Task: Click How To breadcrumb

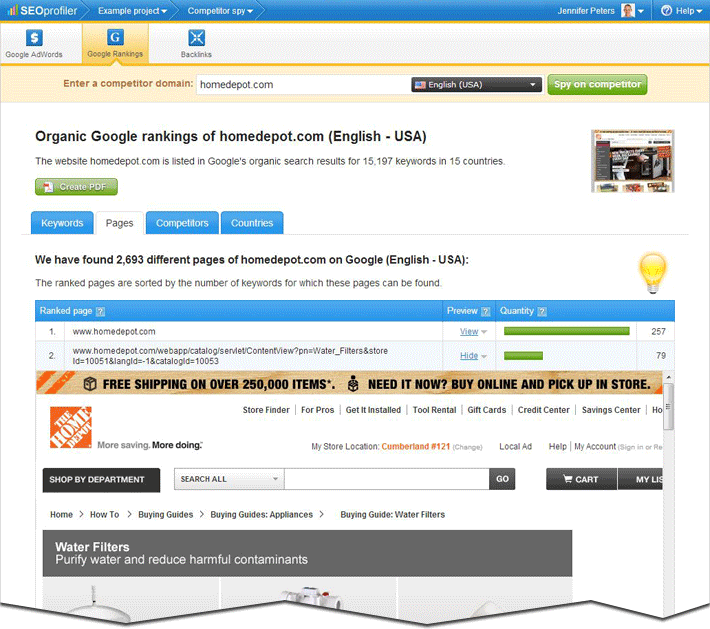Action: pos(105,514)
